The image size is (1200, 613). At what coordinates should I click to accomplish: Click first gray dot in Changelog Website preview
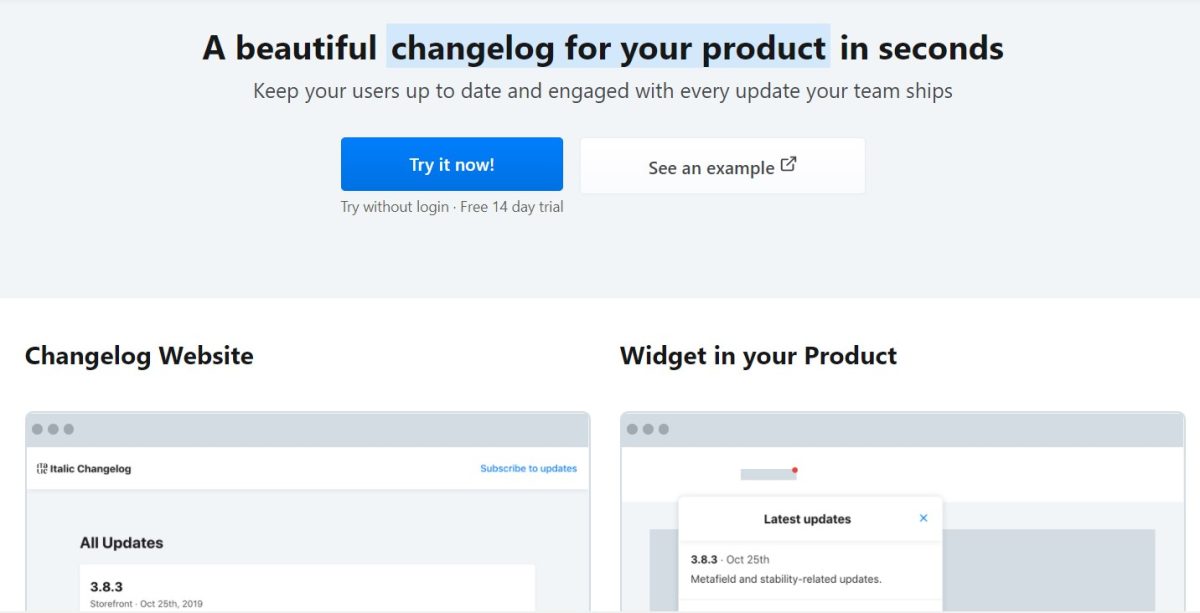click(37, 429)
